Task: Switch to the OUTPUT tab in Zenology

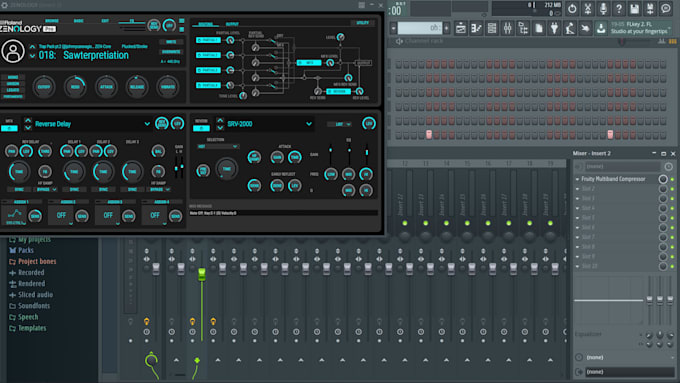Action: pos(232,24)
